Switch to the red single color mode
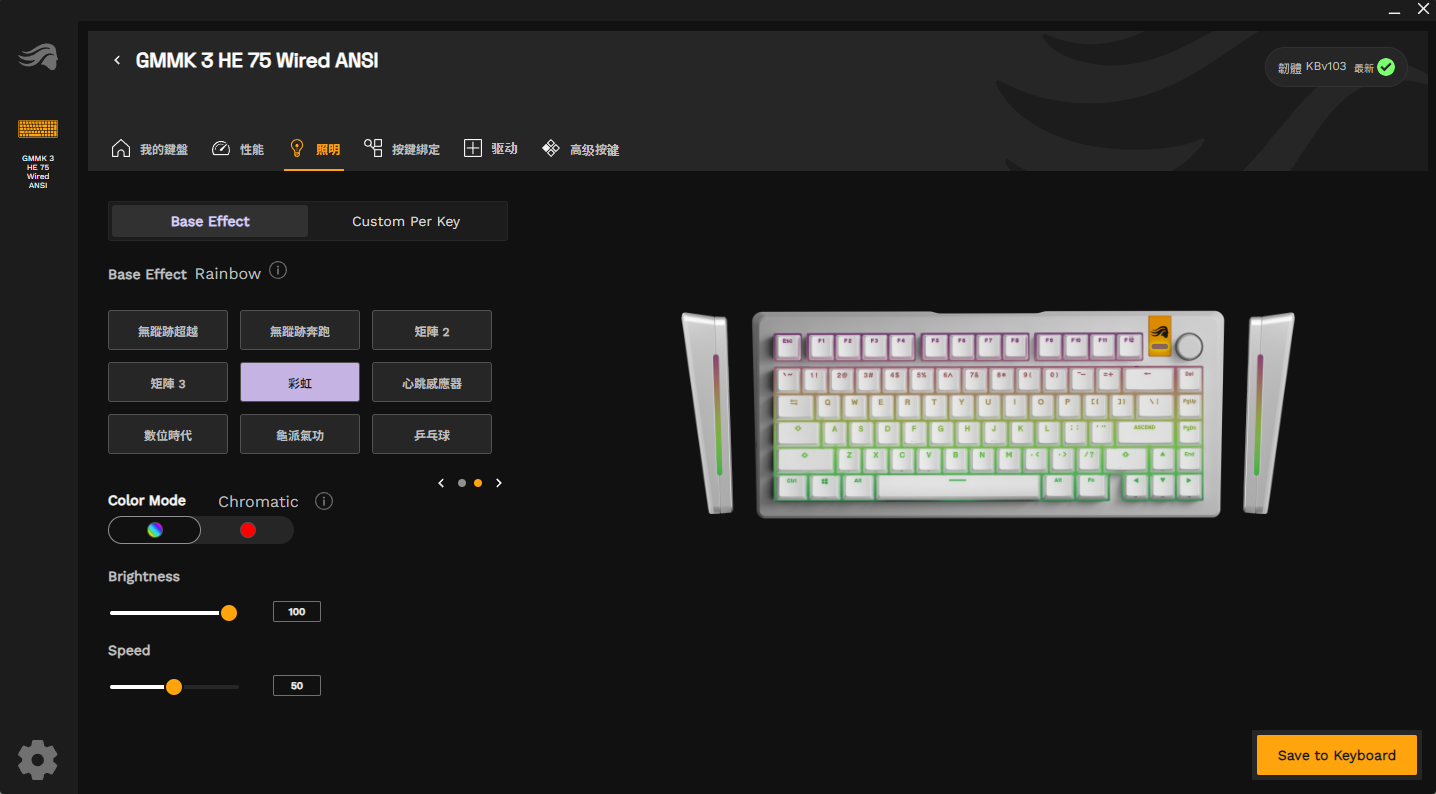This screenshot has height=794, width=1436. pyautogui.click(x=248, y=530)
